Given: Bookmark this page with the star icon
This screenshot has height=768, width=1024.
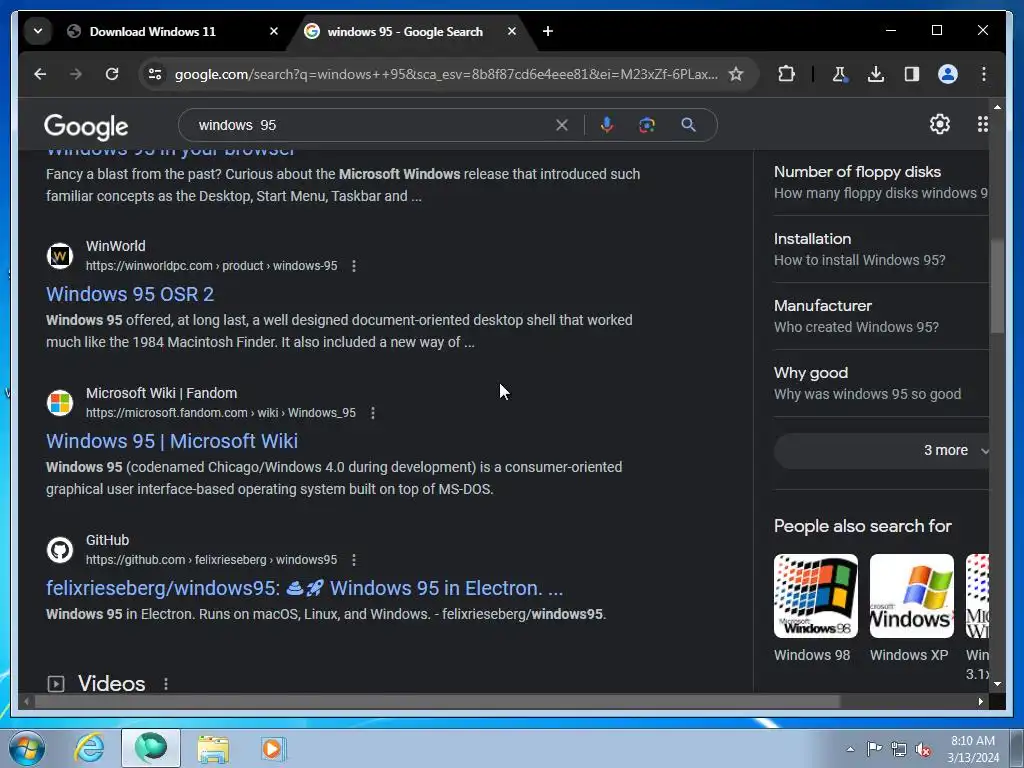Looking at the screenshot, I should point(736,74).
